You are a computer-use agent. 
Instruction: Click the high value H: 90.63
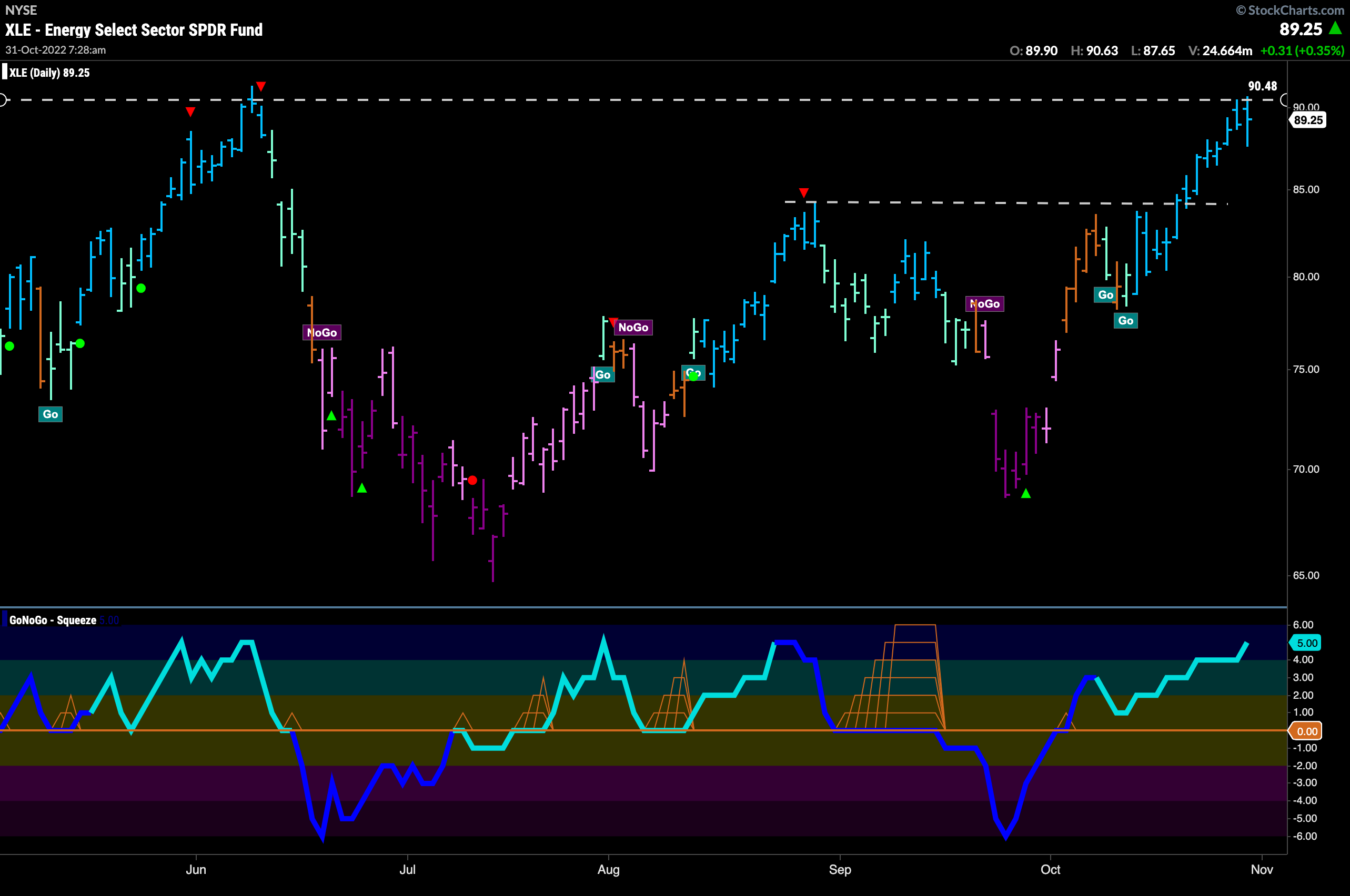click(1094, 51)
